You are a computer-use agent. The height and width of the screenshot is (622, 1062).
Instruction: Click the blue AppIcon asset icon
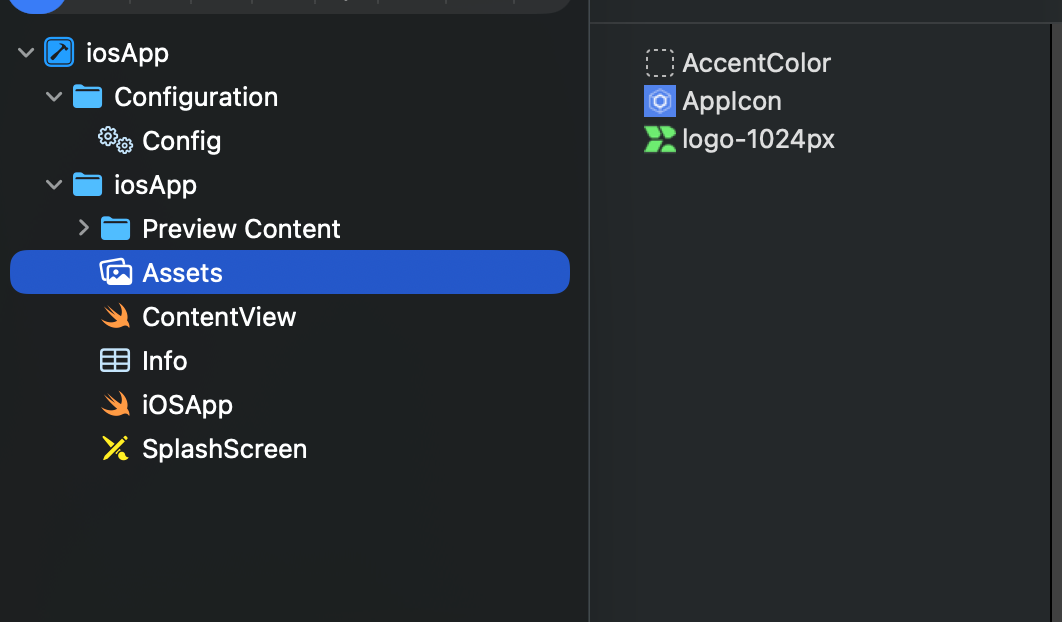click(660, 101)
